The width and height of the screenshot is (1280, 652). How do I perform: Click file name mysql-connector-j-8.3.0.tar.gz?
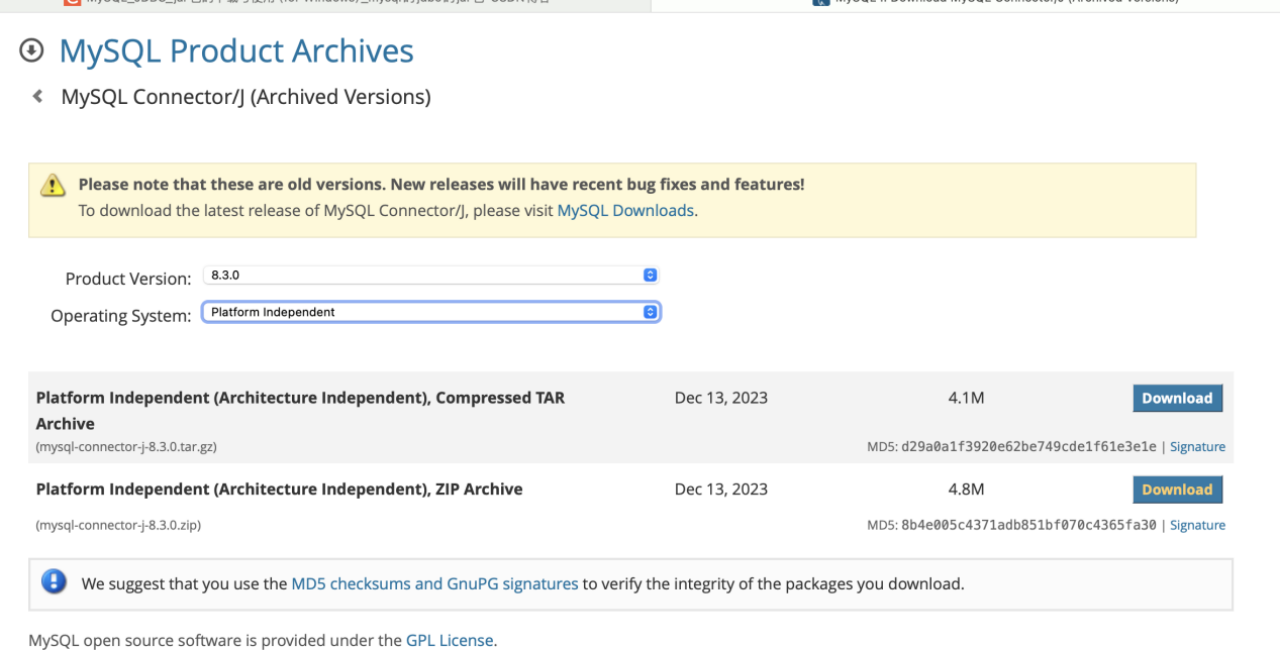click(x=126, y=447)
